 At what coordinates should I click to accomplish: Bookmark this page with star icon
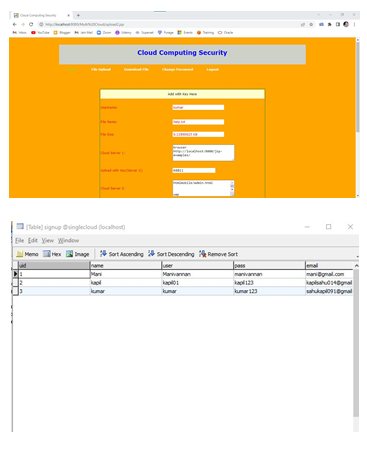[x=311, y=24]
